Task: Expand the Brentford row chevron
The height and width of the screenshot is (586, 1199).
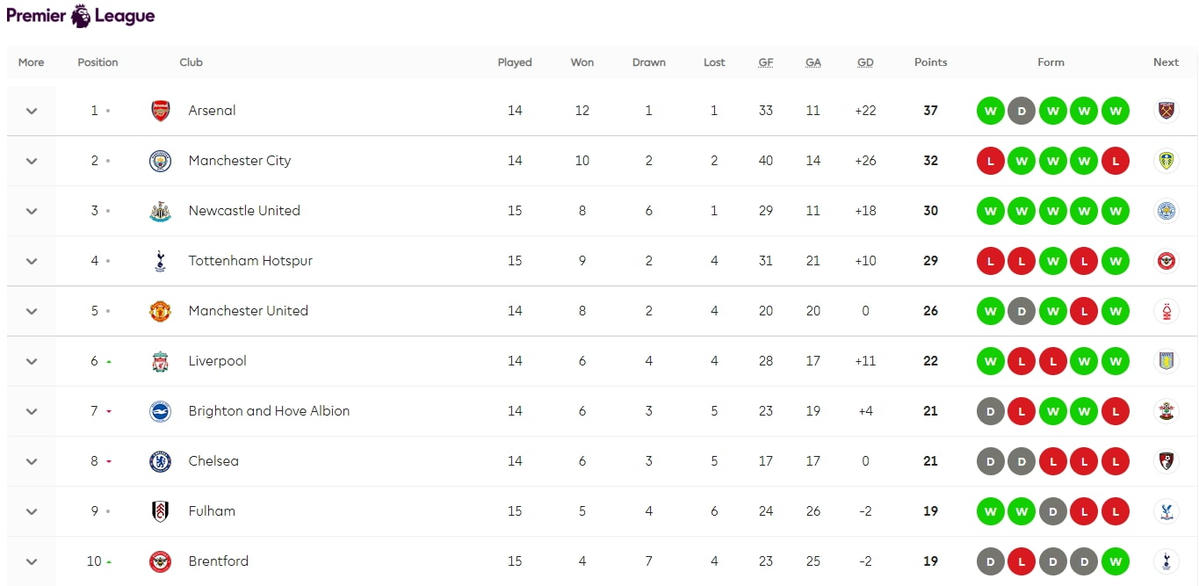Action: point(32,561)
